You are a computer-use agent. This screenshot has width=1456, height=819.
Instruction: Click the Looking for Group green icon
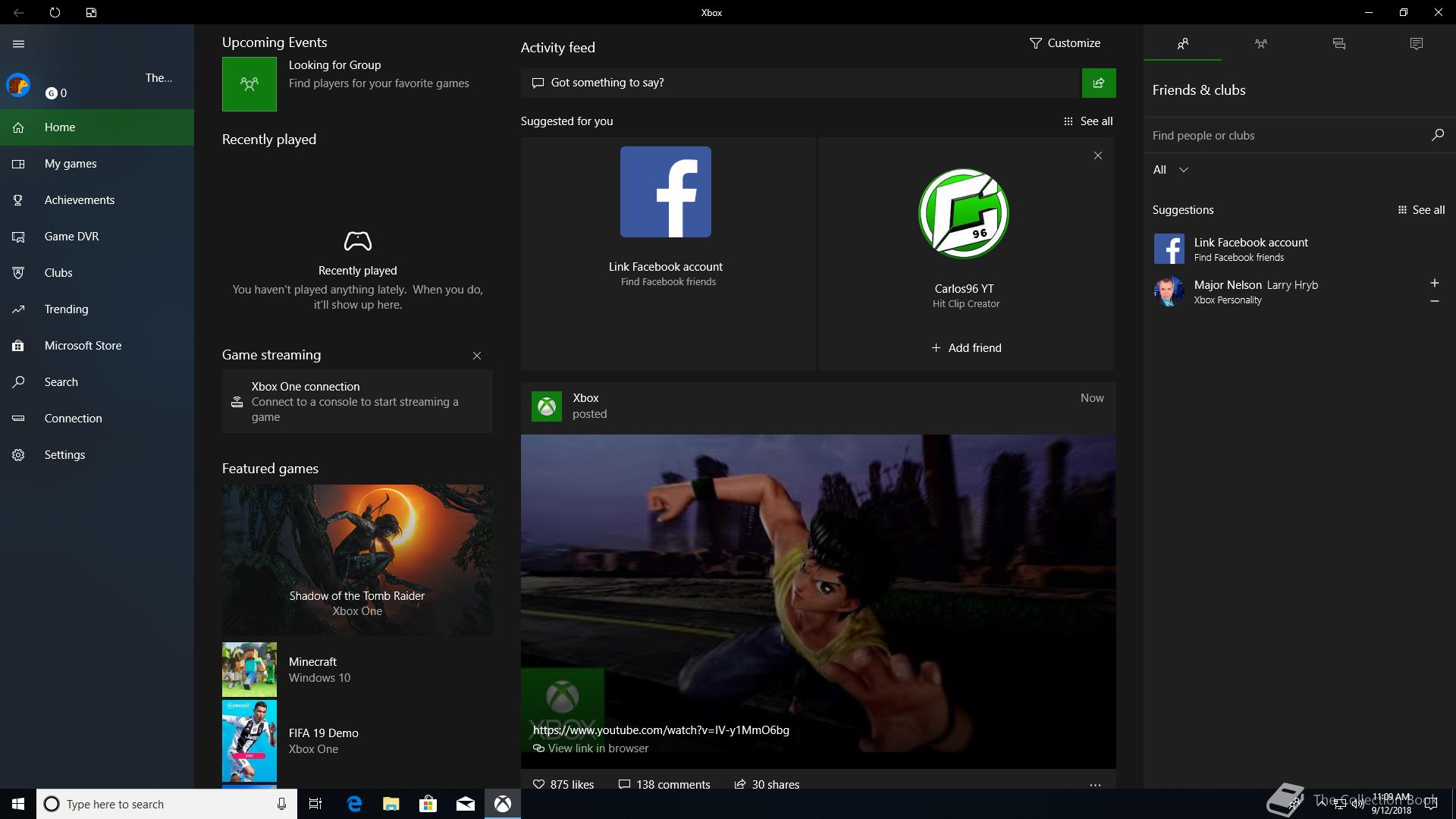[x=249, y=84]
